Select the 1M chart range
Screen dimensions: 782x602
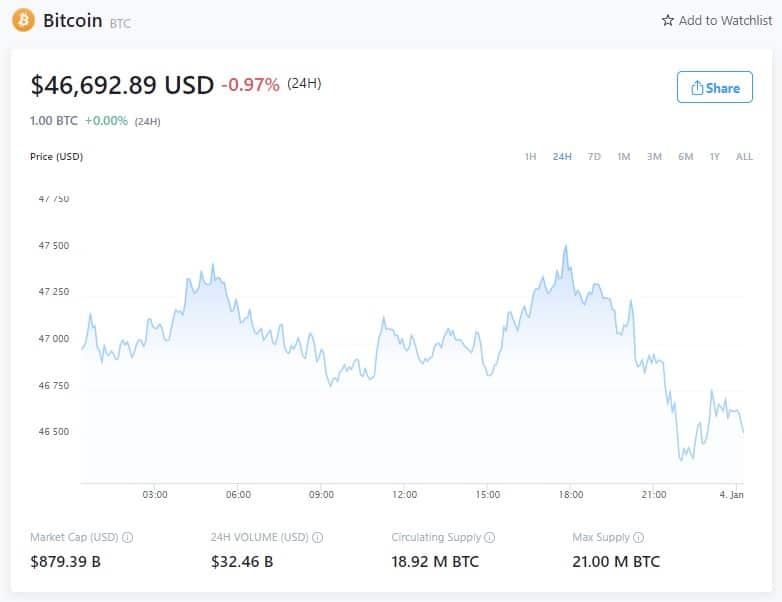(x=623, y=157)
